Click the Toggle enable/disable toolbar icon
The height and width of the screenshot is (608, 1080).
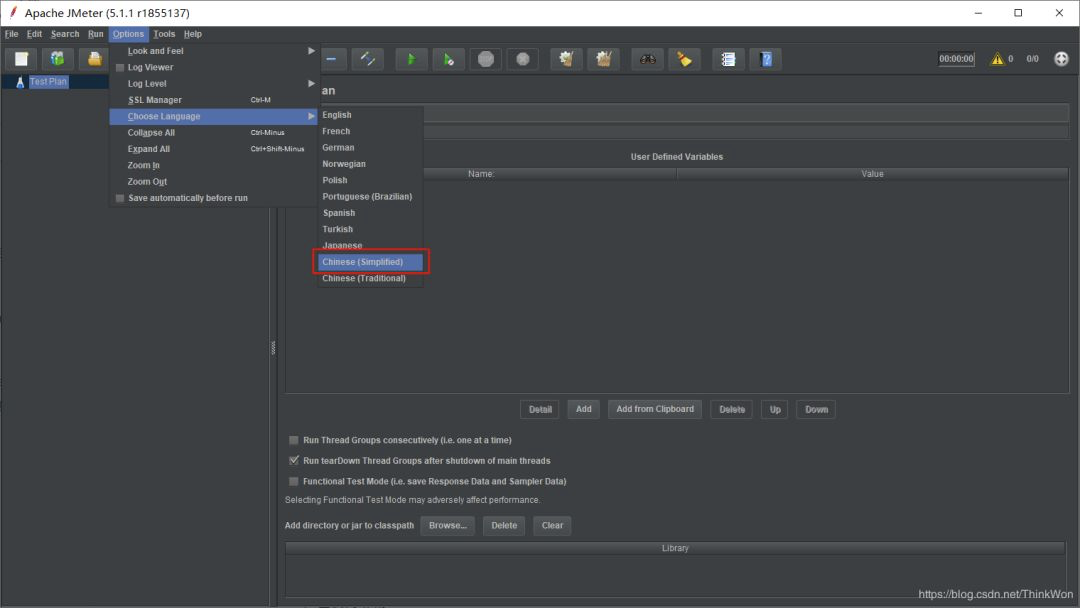(x=368, y=59)
